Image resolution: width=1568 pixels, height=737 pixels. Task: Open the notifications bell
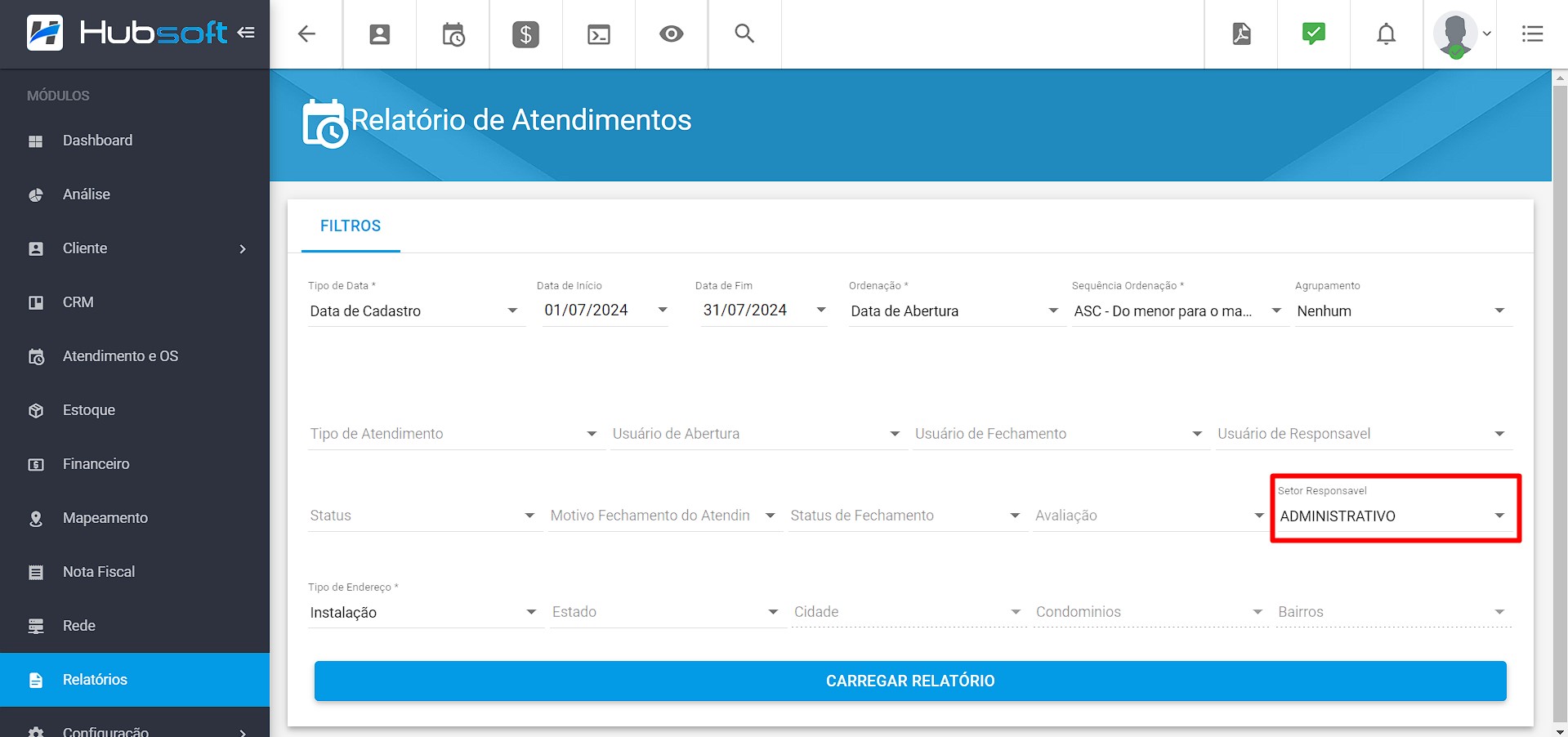(x=1387, y=34)
